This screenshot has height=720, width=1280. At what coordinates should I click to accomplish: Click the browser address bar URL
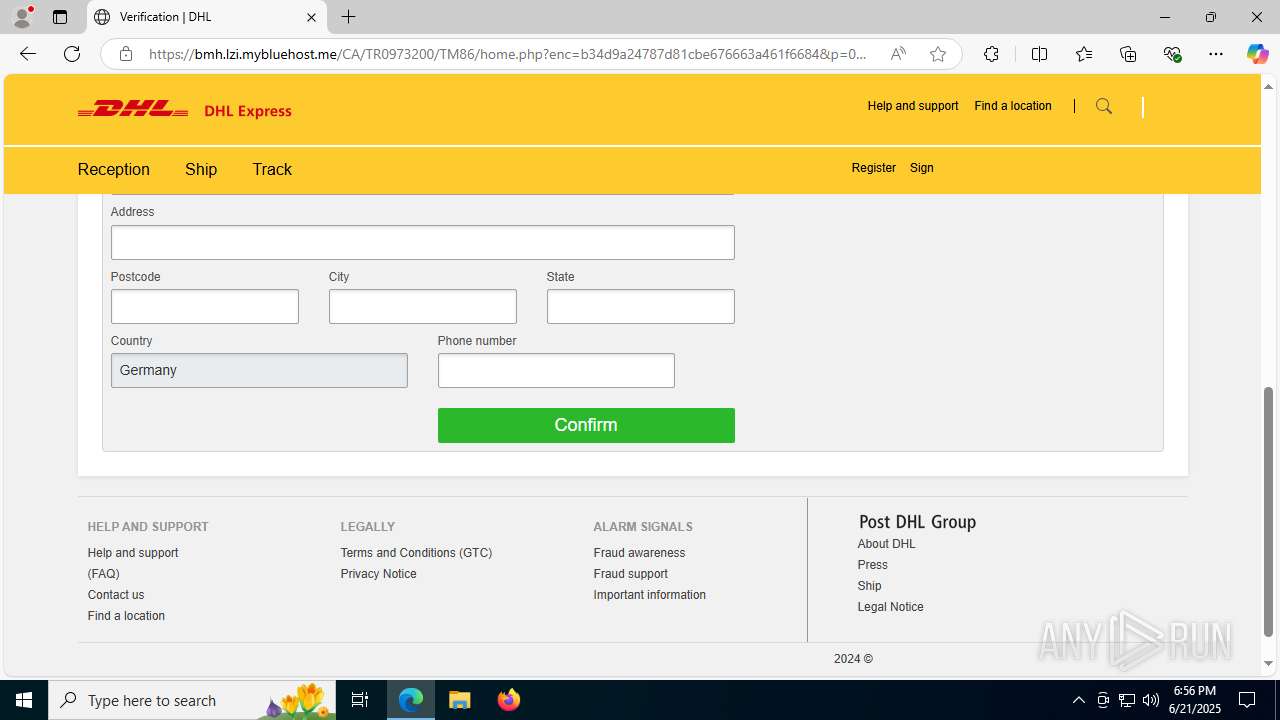(508, 54)
